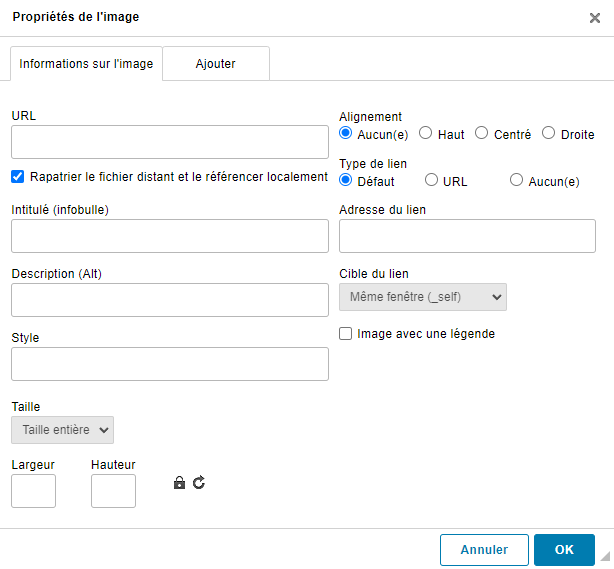Viewport: 614px width, 569px height.
Task: Open the Taille entière dropdown
Action: coord(62,430)
